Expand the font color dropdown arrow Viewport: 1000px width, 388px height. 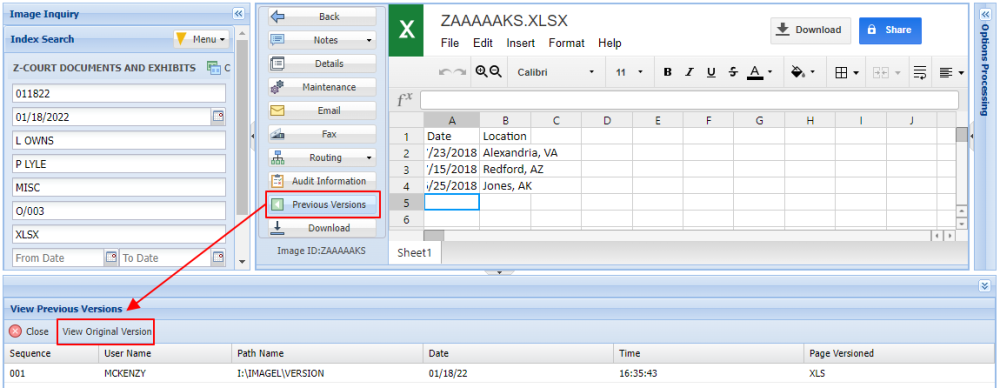click(x=770, y=72)
